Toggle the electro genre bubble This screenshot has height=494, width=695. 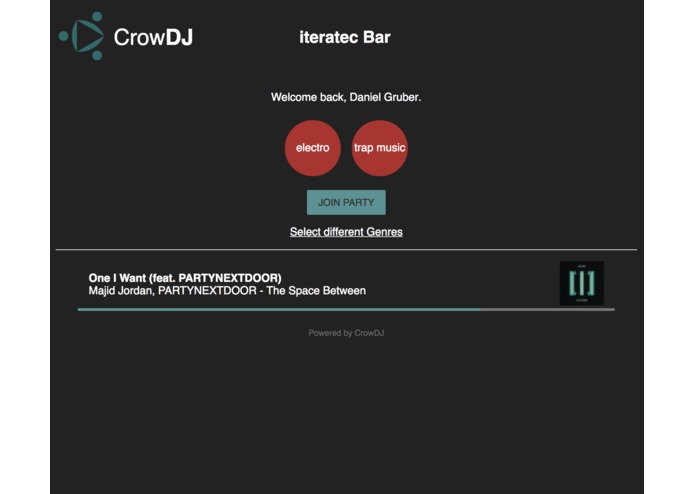click(312, 148)
